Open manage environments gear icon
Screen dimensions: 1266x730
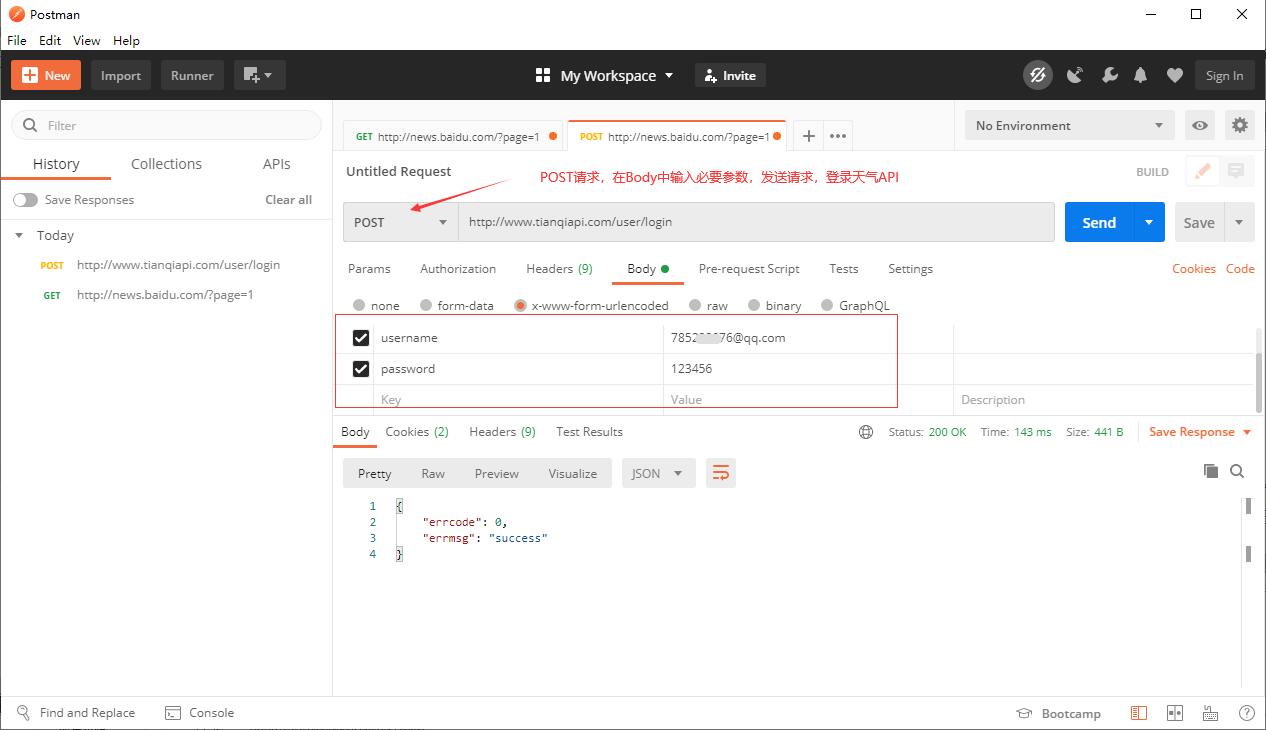pyautogui.click(x=1240, y=125)
